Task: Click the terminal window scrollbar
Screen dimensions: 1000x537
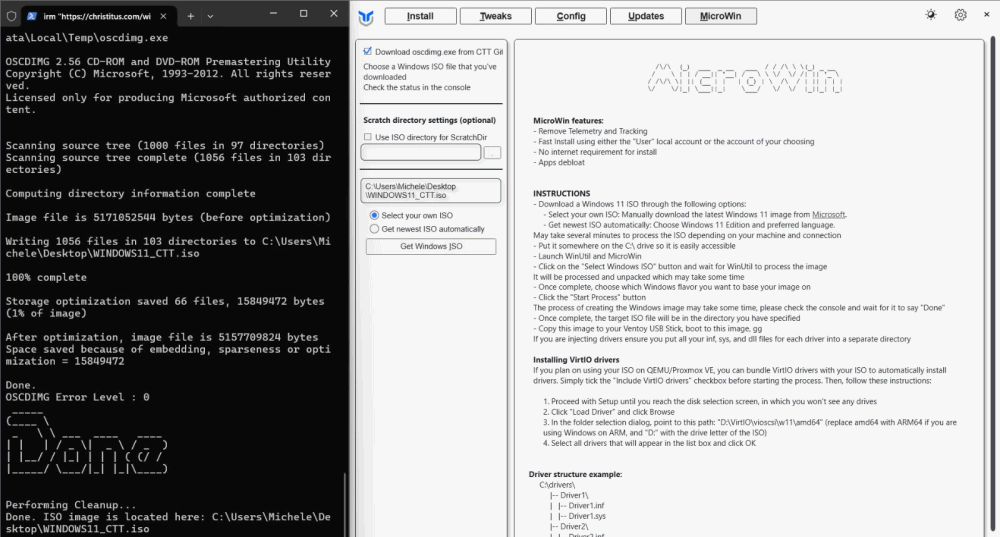Action: (345, 504)
